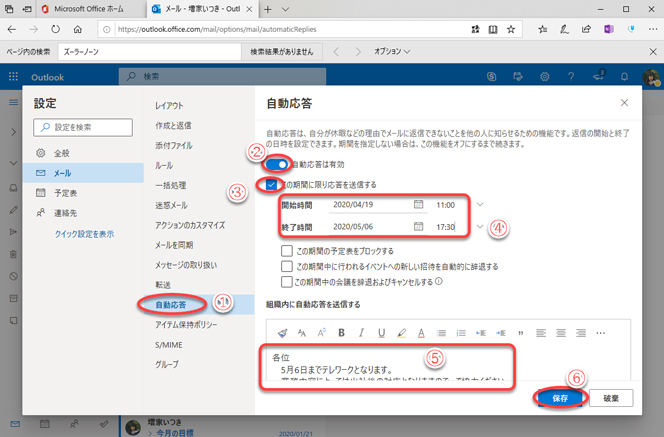
Task: Click the superscript A icon in editor
Action: [x=321, y=333]
